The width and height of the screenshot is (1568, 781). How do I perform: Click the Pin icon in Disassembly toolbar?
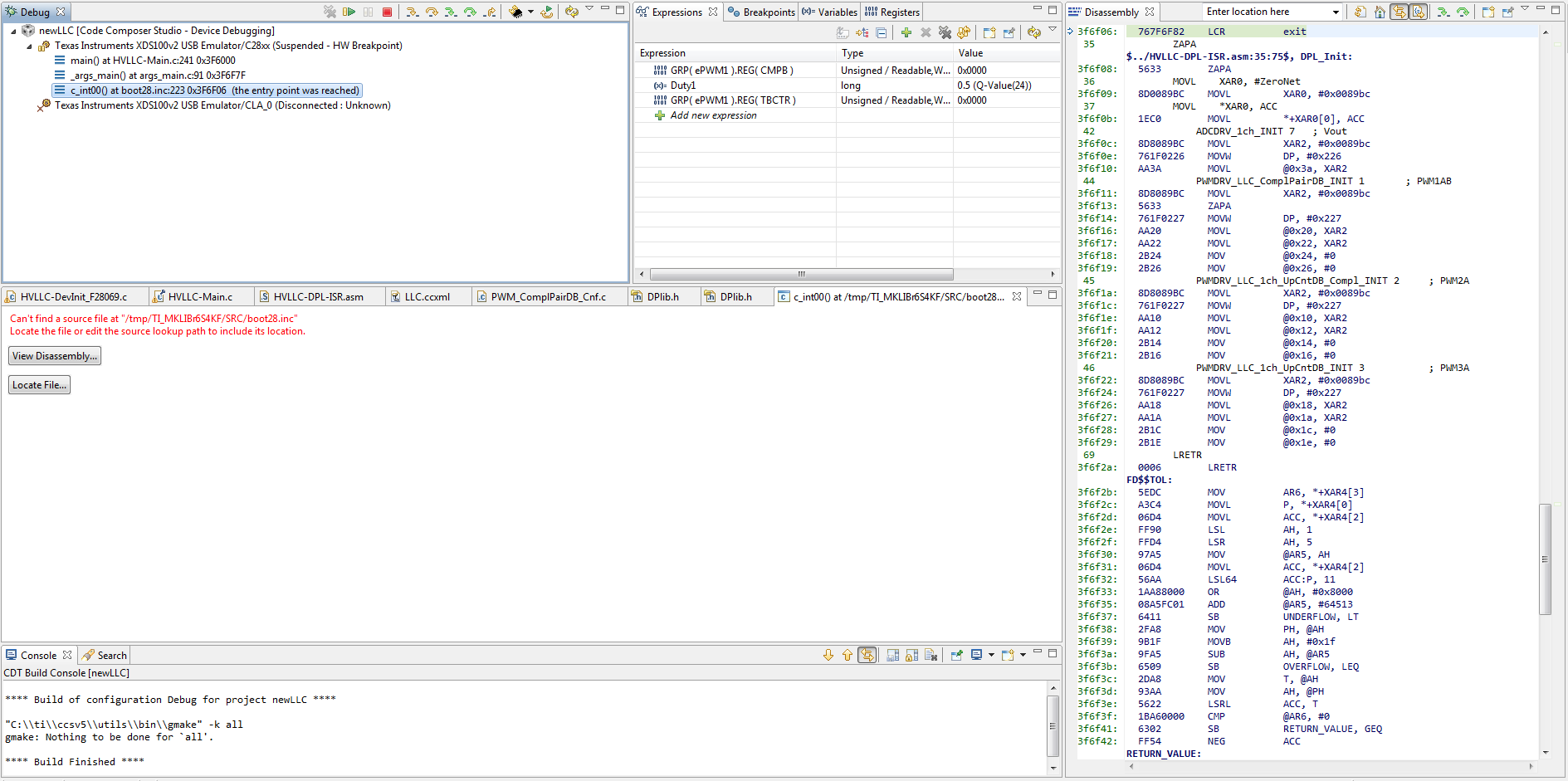pos(1507,12)
